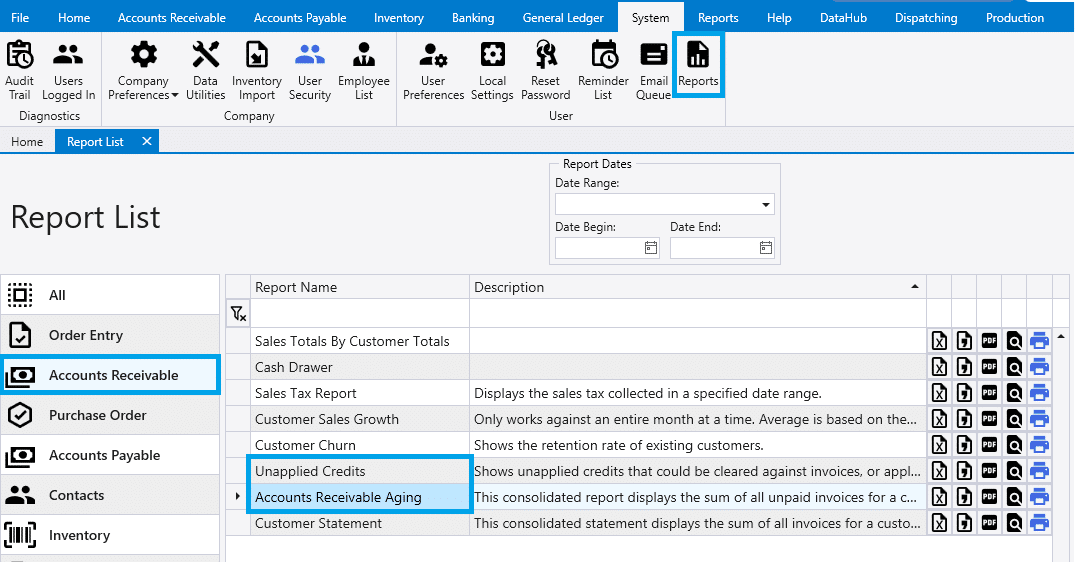Open the Production ribbon tab
The height and width of the screenshot is (563, 1075).
1015,18
